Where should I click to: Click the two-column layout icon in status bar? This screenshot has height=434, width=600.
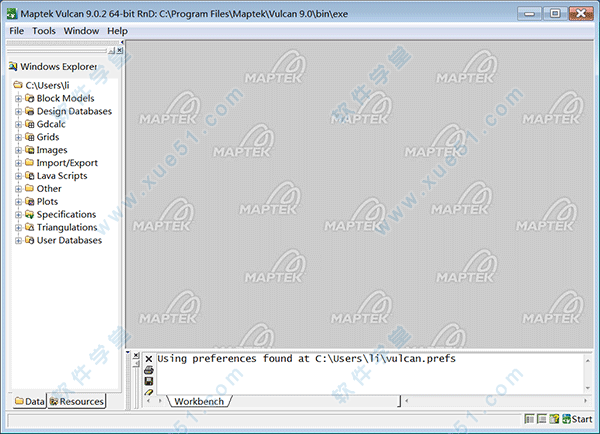(x=530, y=419)
